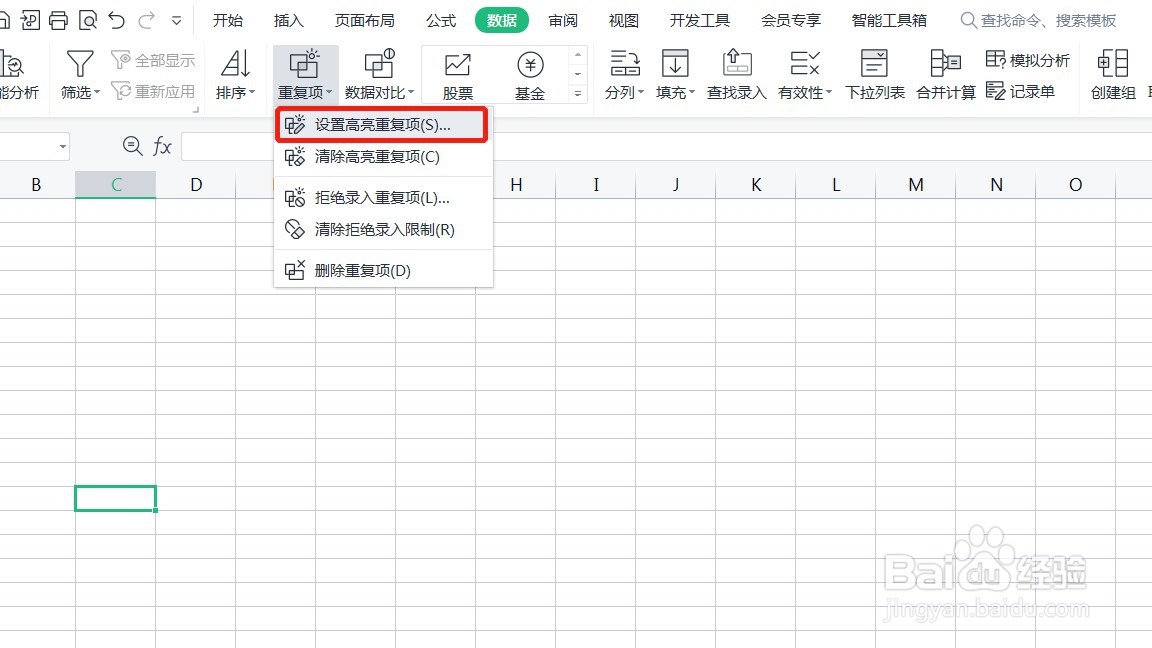Expand the 分列 dropdown arrow

click(641, 93)
